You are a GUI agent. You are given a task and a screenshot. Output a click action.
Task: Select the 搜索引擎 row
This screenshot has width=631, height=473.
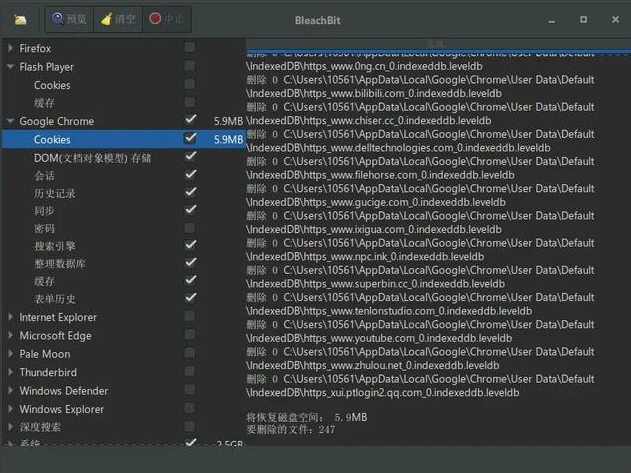coord(55,246)
